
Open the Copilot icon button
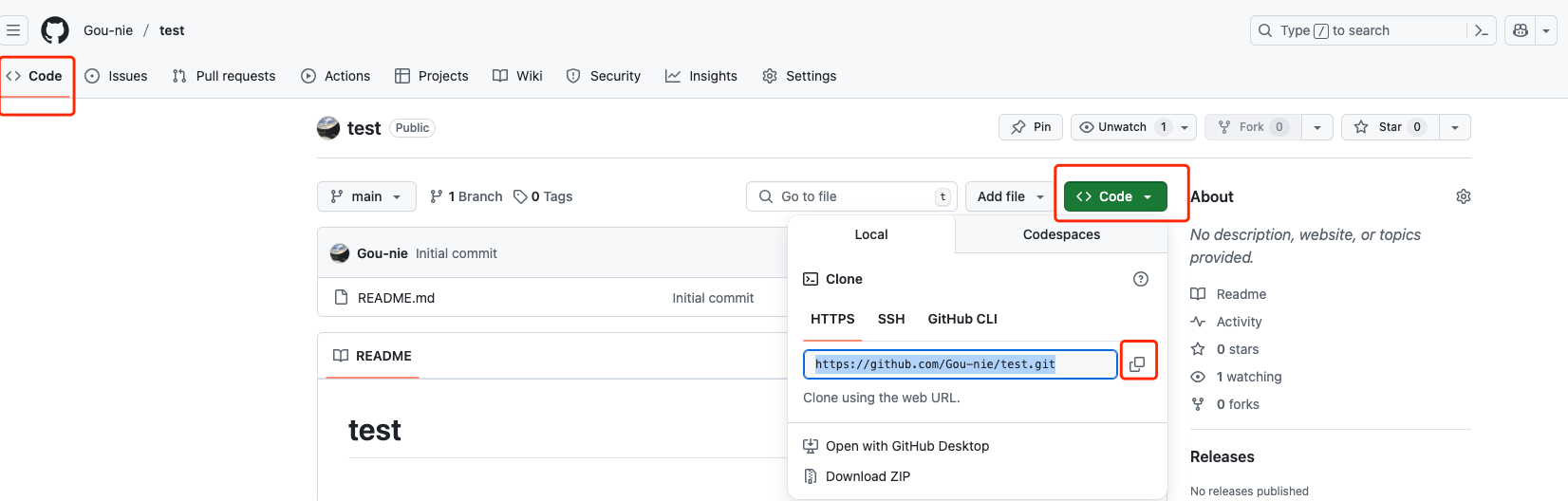tap(1521, 30)
